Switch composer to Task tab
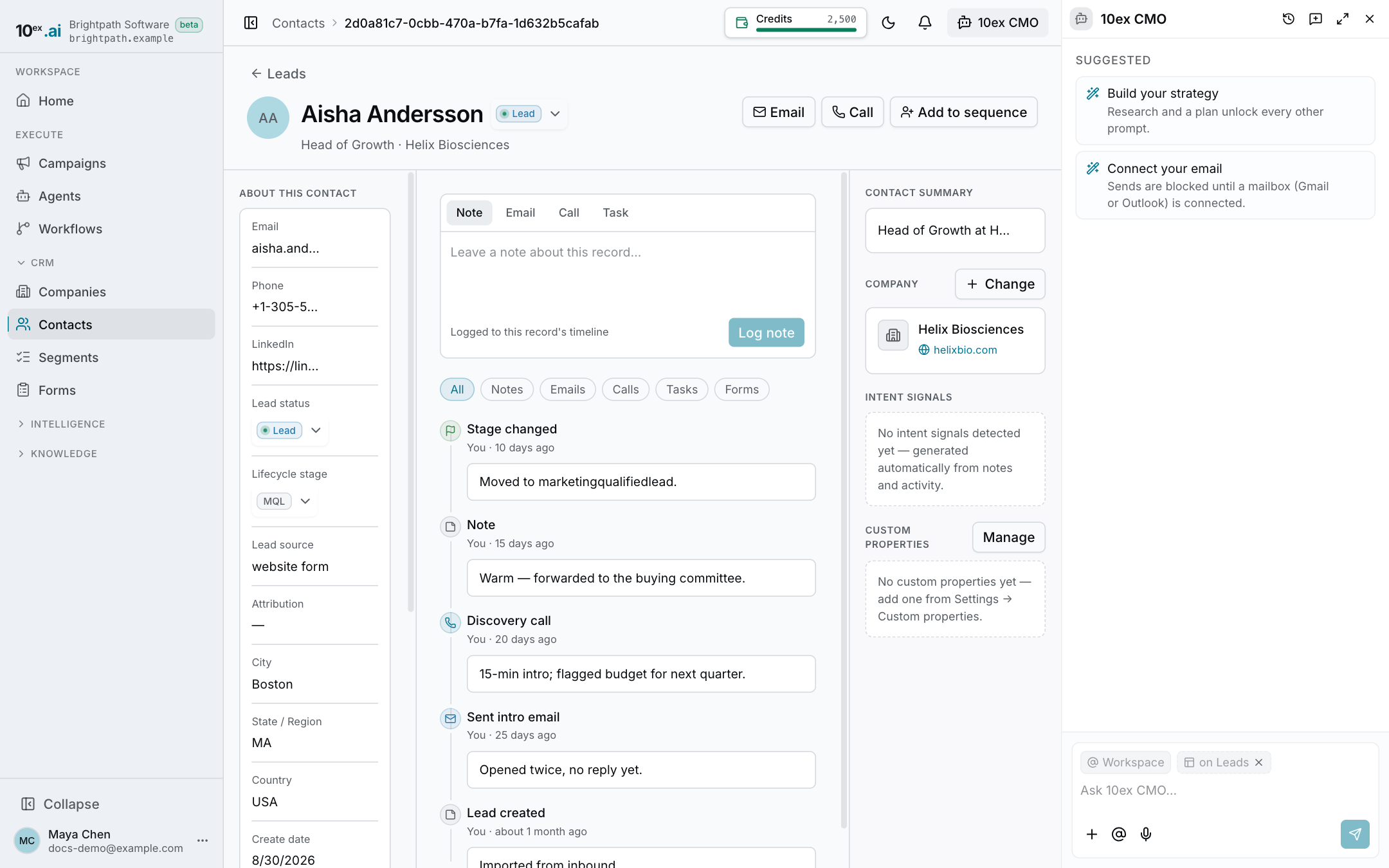This screenshot has height=868, width=1389. tap(615, 213)
